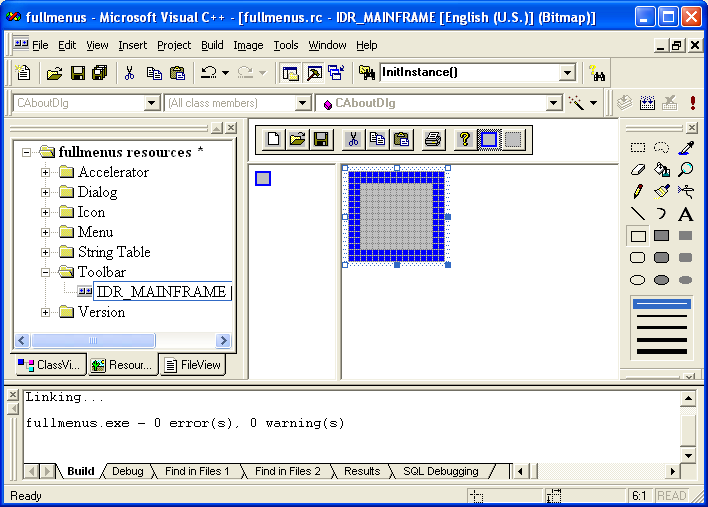Select the Text tool letter A
Viewport: 708px width, 507px height.
point(685,214)
